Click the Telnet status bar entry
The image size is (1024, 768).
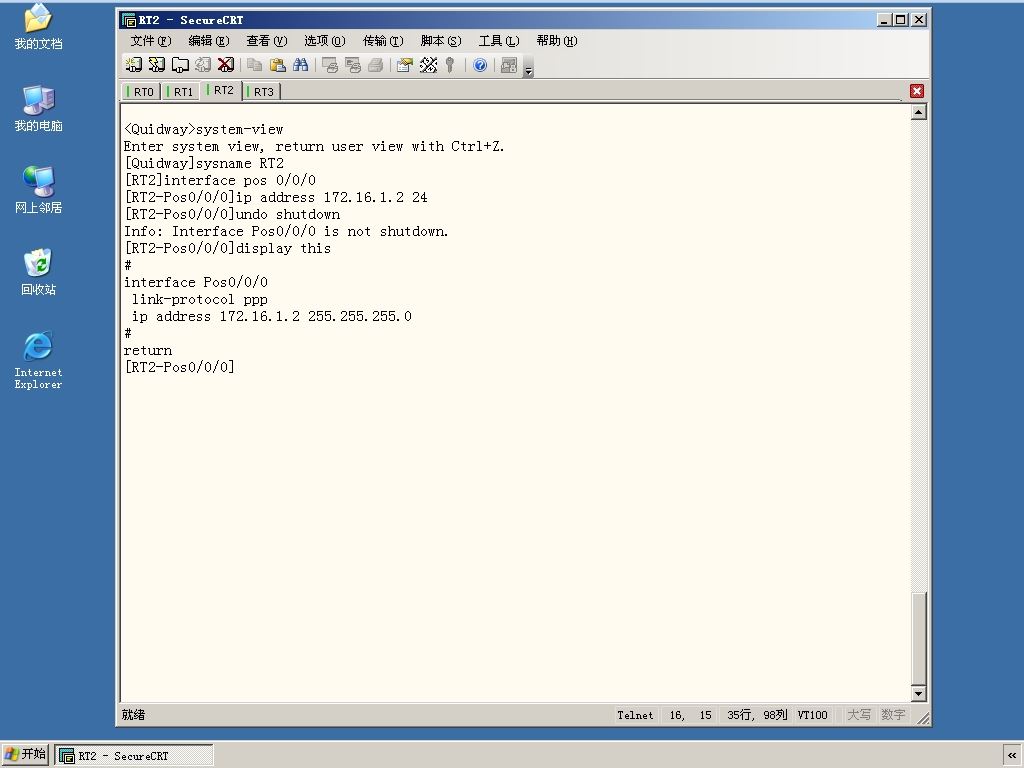(x=635, y=715)
